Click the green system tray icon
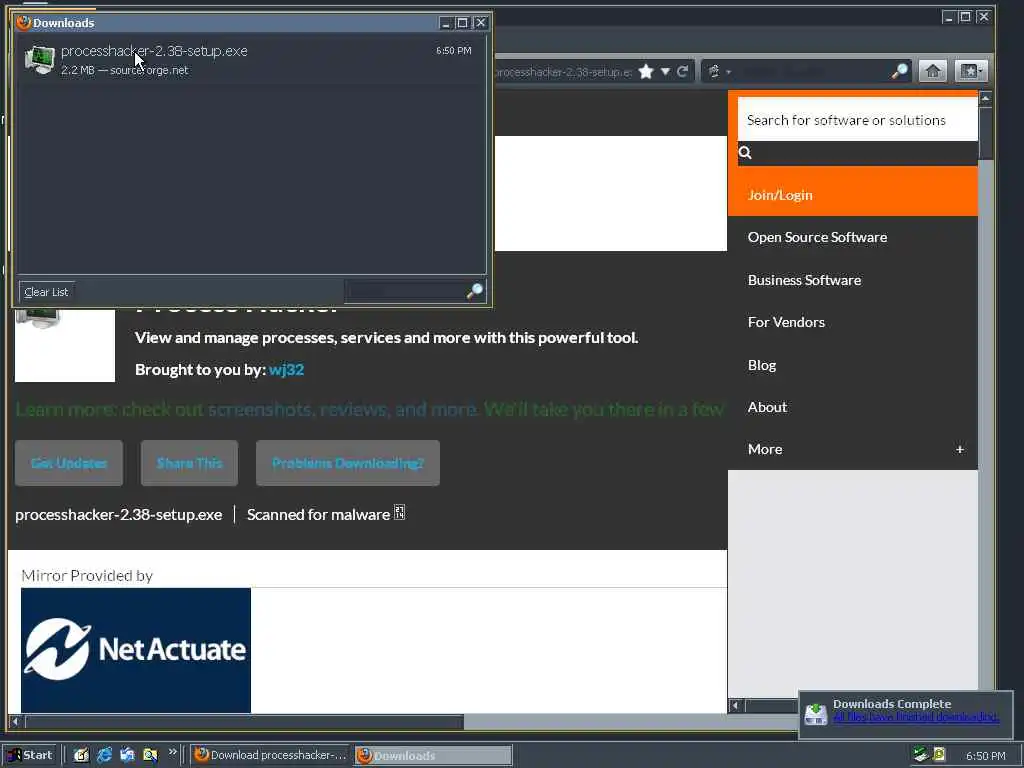This screenshot has height=768, width=1024. click(920, 755)
